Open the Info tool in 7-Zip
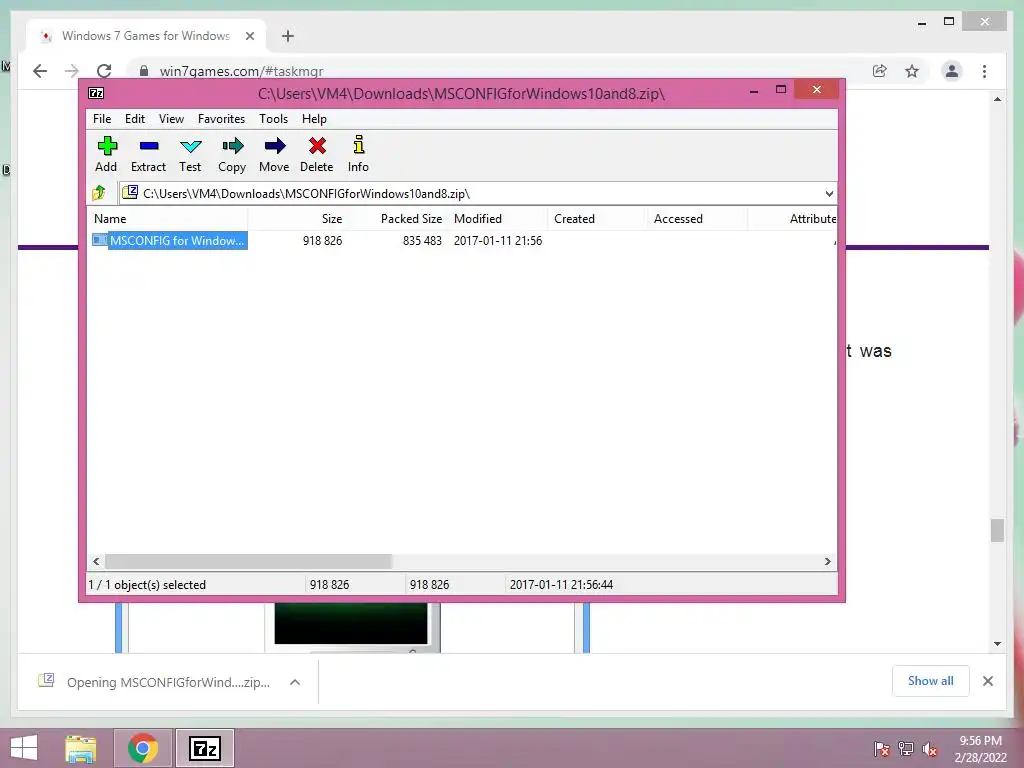 click(359, 154)
